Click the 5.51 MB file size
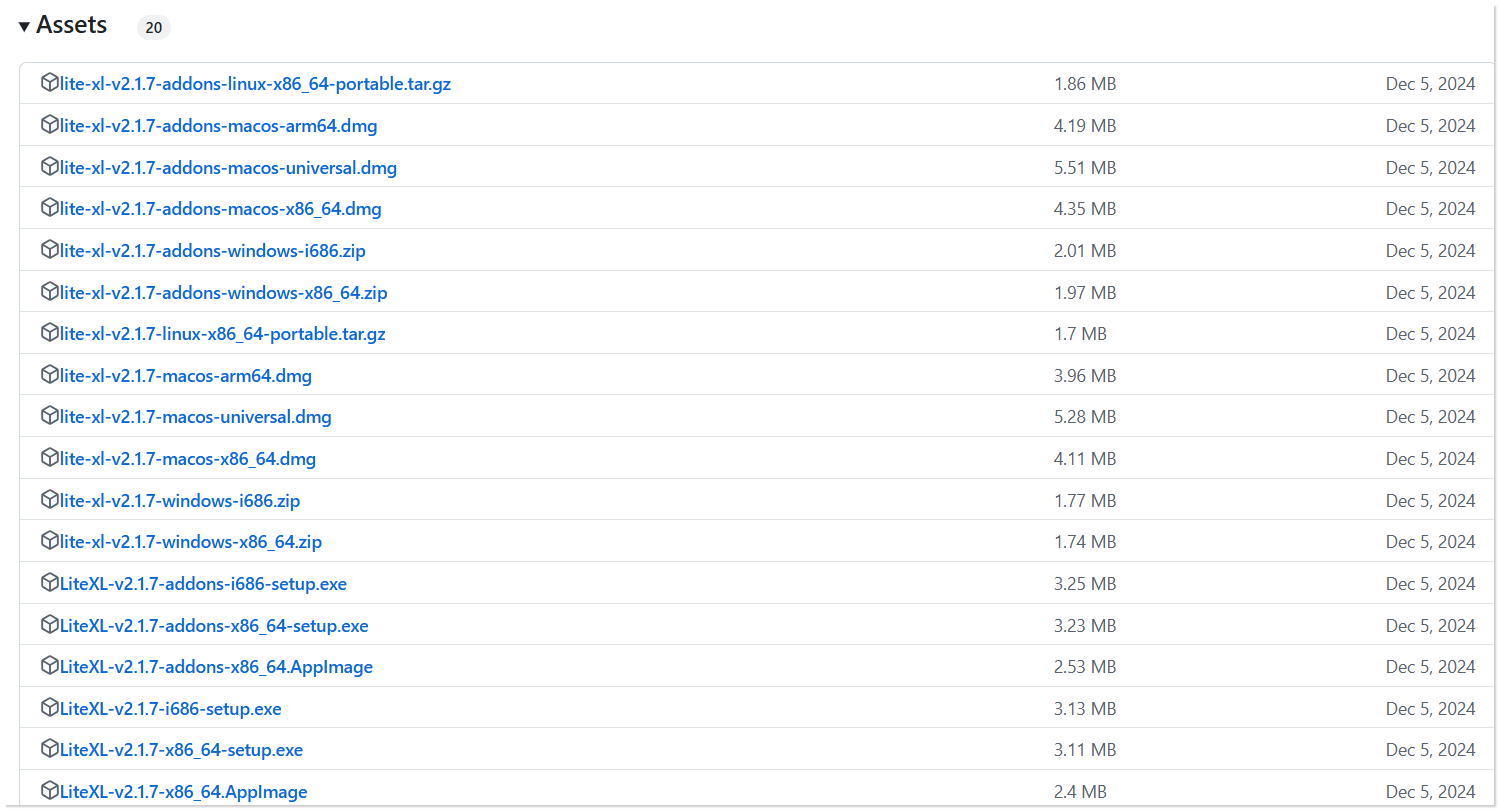Screen dimensions: 1499x810 [1085, 168]
